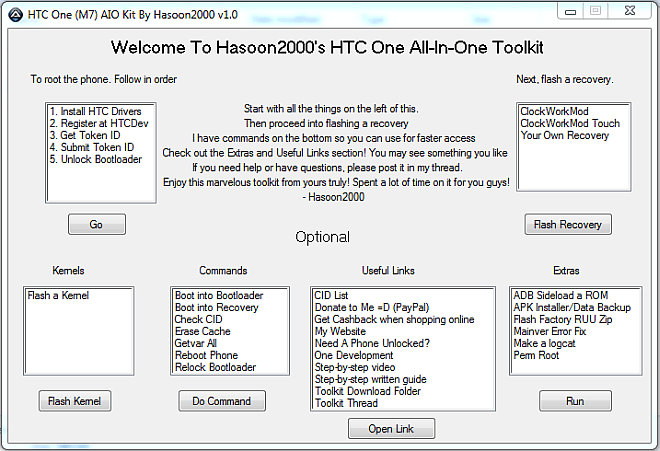Image resolution: width=660 pixels, height=451 pixels.
Task: Select 'My Website' in Useful Links
Action: pyautogui.click(x=340, y=331)
